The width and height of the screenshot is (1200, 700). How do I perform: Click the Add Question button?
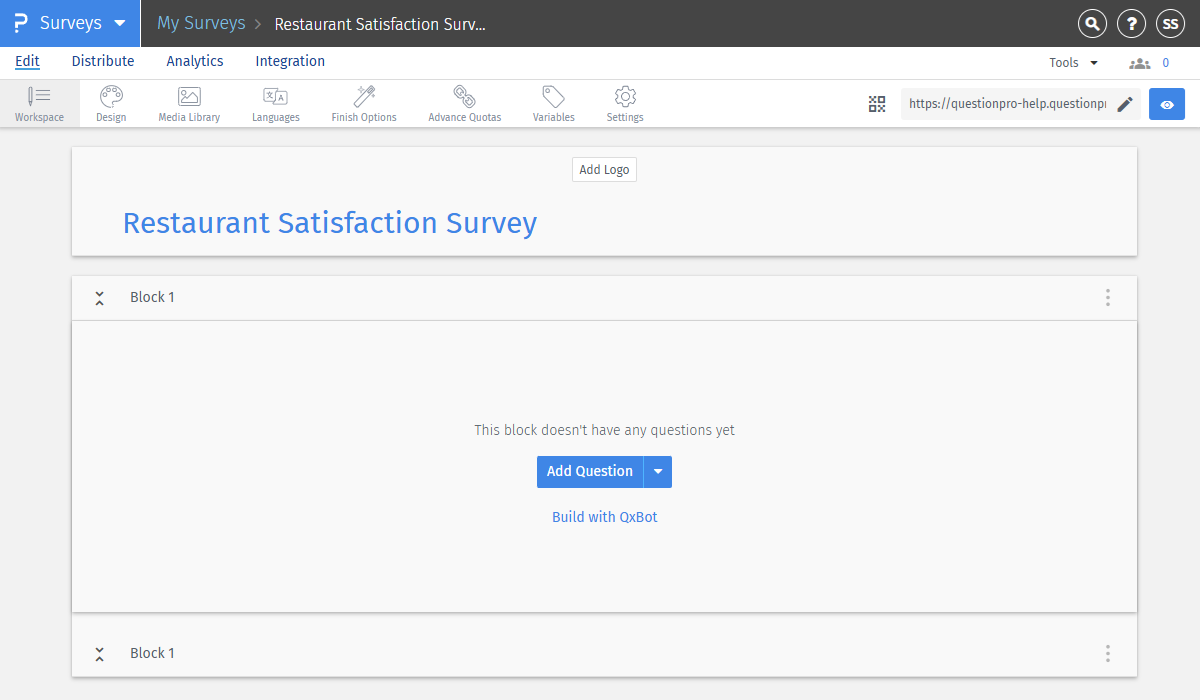pyautogui.click(x=590, y=471)
